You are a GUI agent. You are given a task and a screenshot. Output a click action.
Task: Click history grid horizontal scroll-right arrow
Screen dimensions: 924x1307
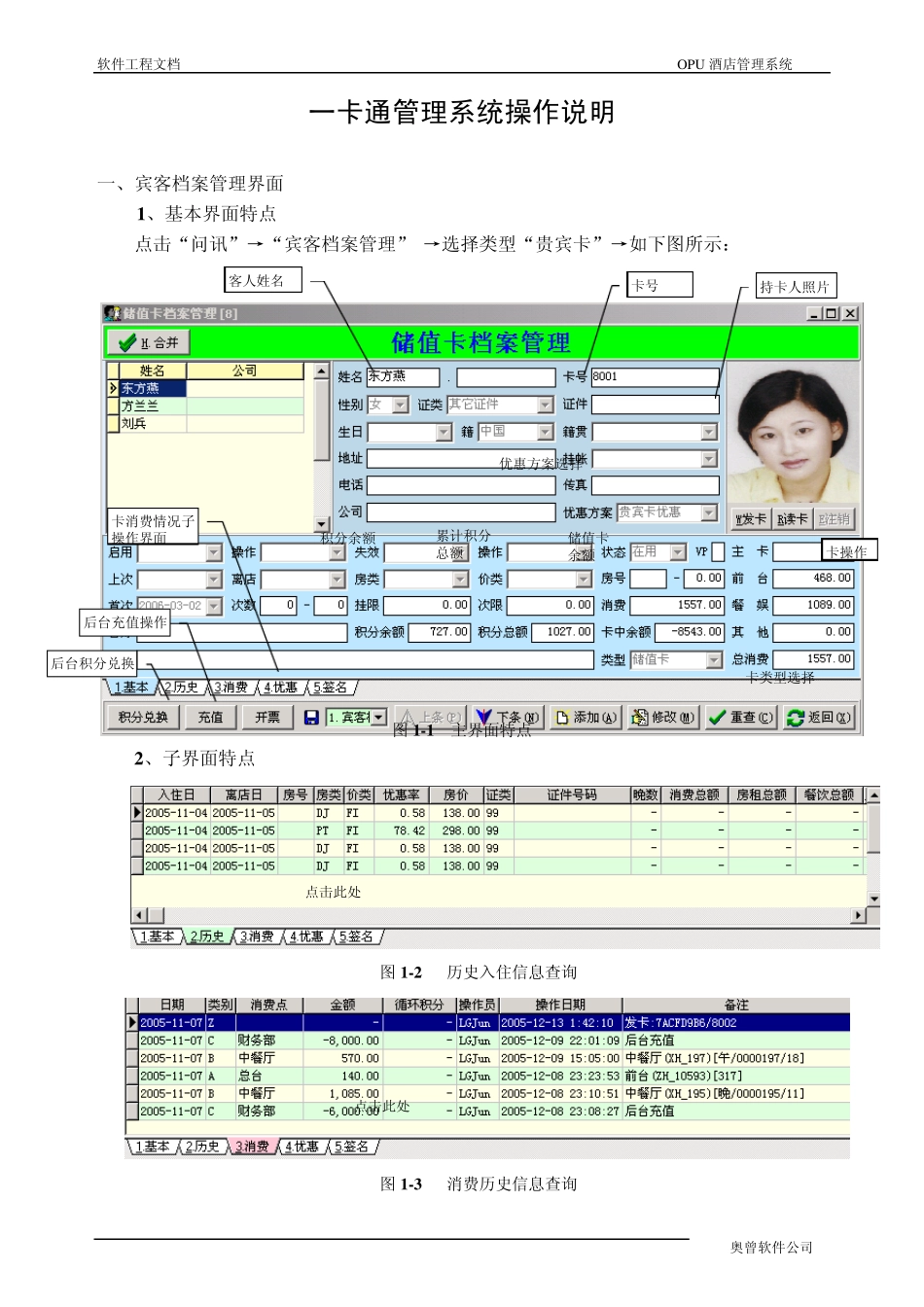[859, 915]
